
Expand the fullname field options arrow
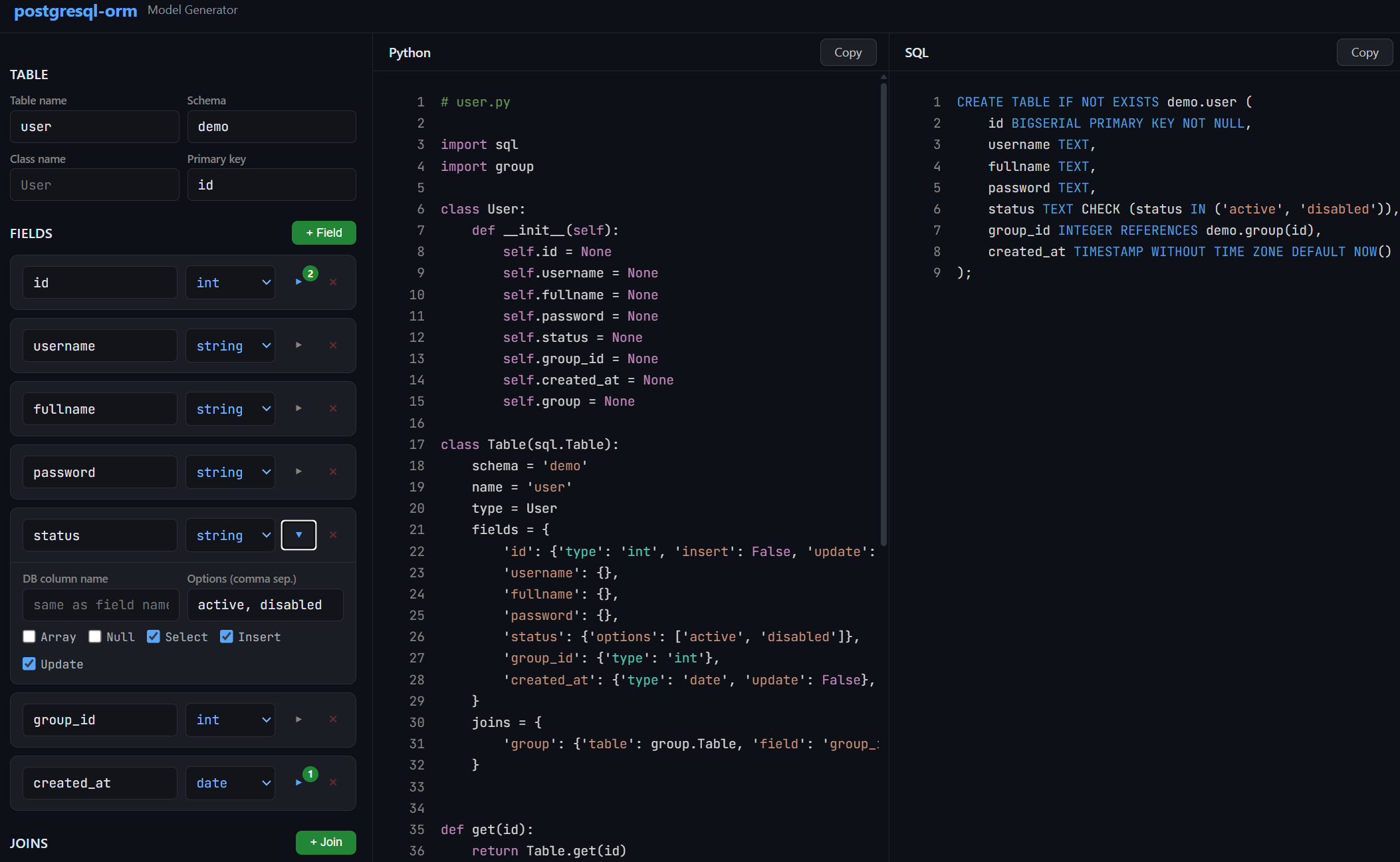point(298,408)
